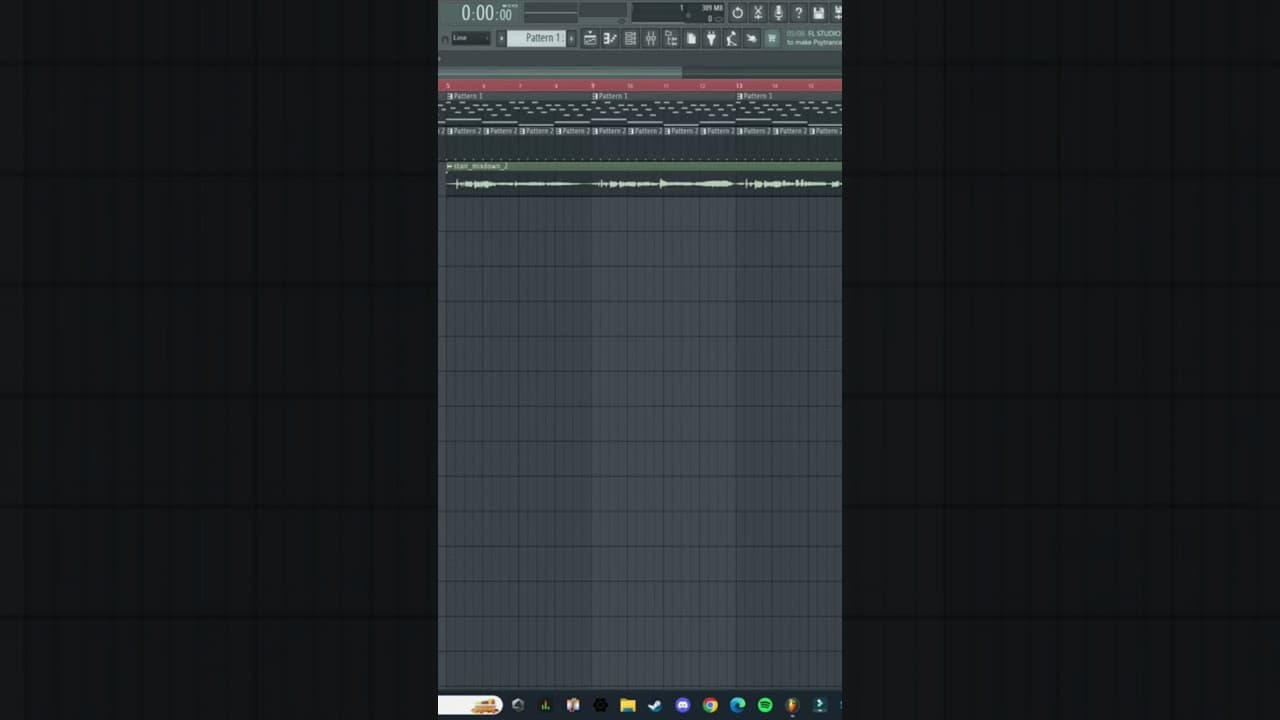Show the Channel rack
Viewport: 1280px width, 720px height.
click(x=630, y=38)
